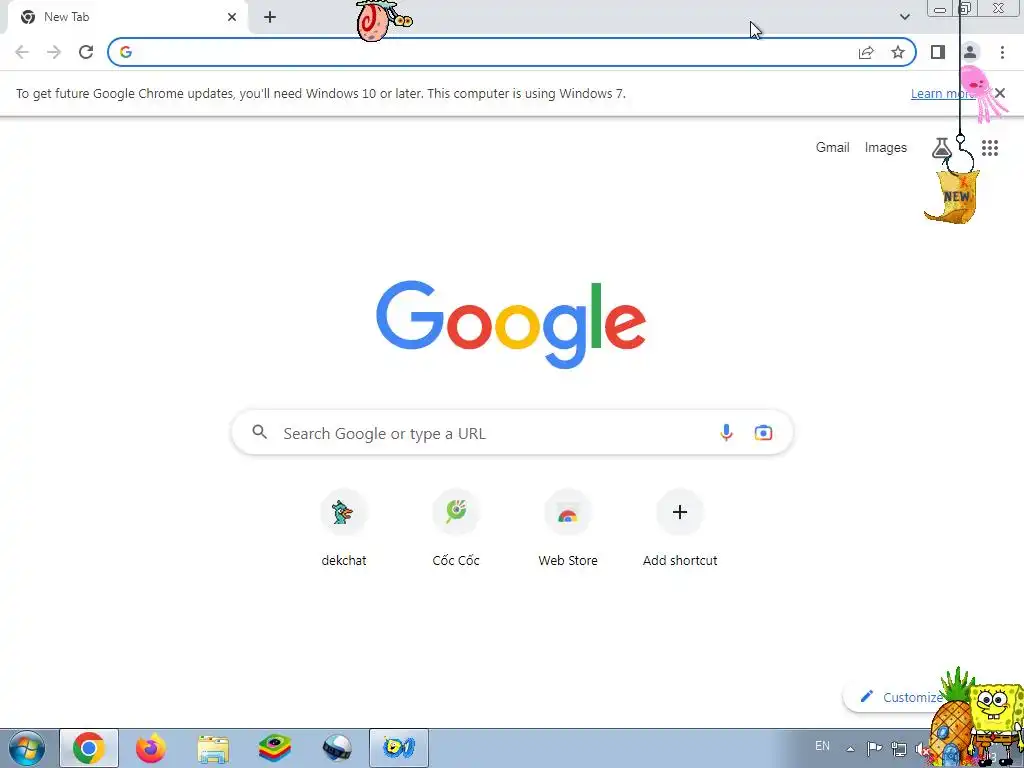This screenshot has width=1024, height=768.
Task: Open the Images link
Action: (x=886, y=148)
